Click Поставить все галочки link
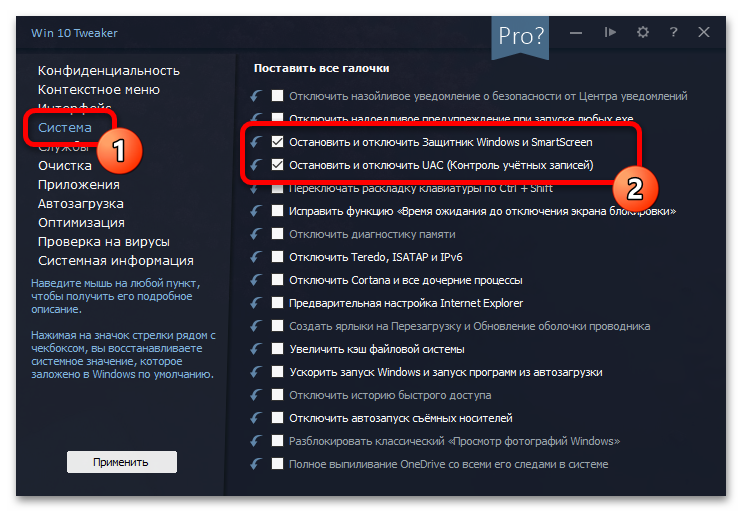Screen dimensions: 742x512 coord(322,68)
